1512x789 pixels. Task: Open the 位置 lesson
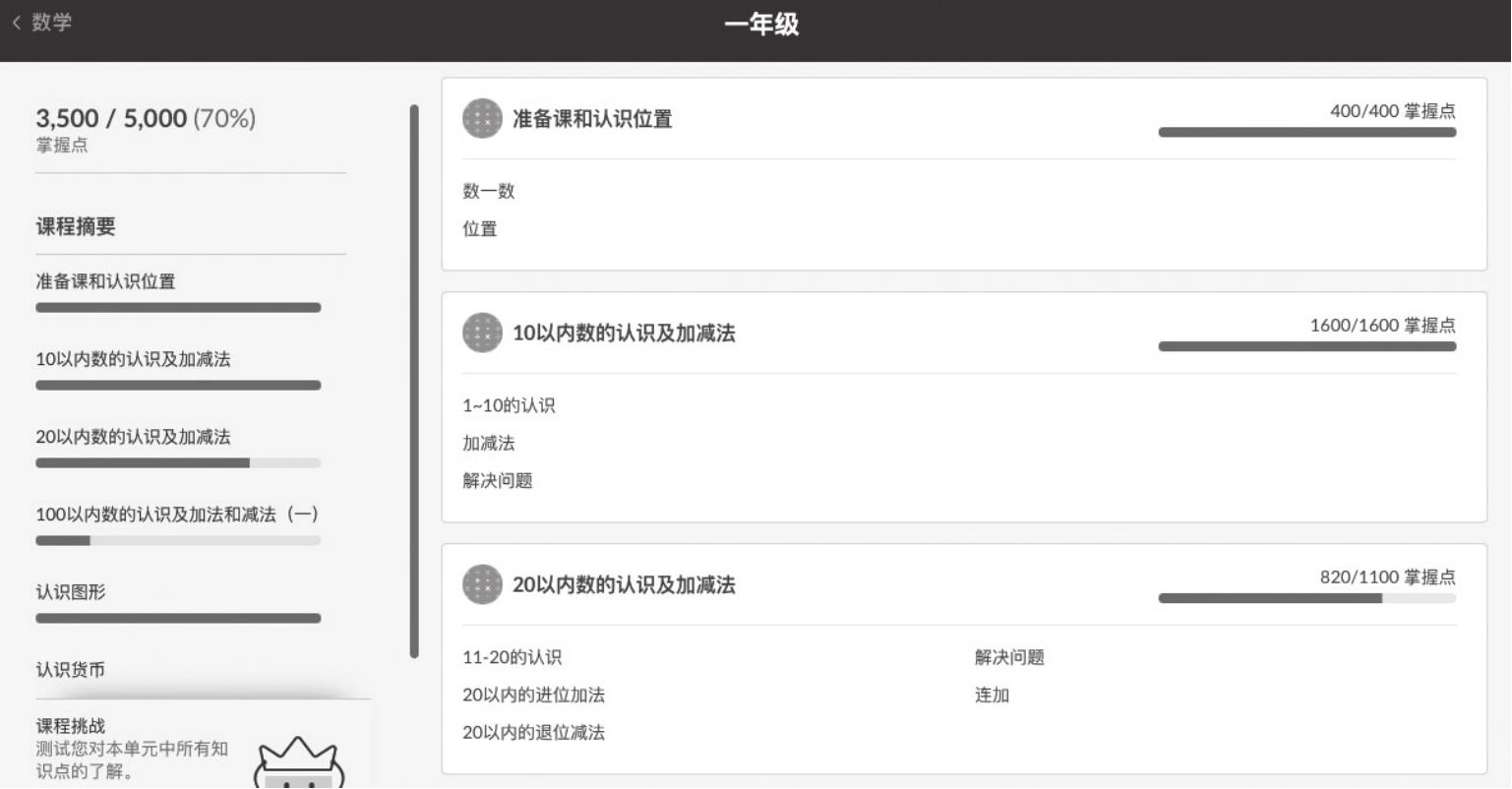tap(480, 229)
